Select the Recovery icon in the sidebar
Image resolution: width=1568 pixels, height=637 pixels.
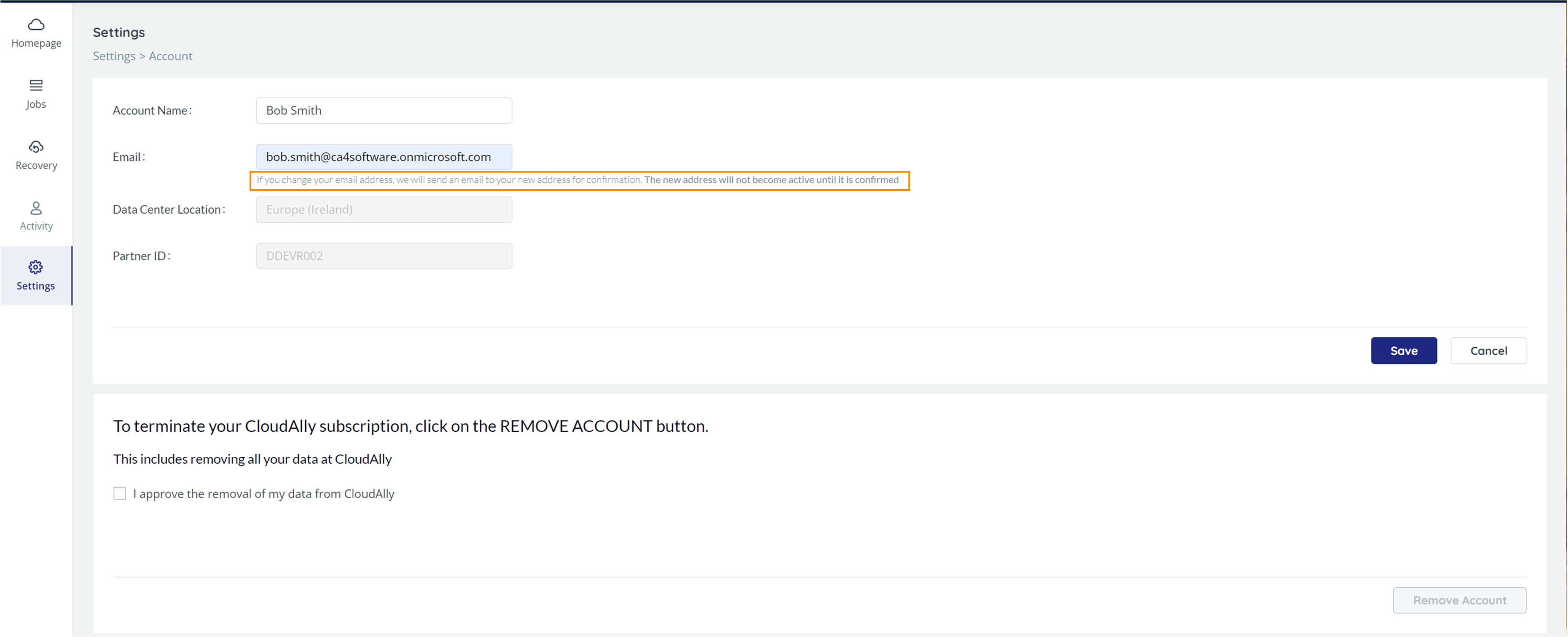coord(36,147)
